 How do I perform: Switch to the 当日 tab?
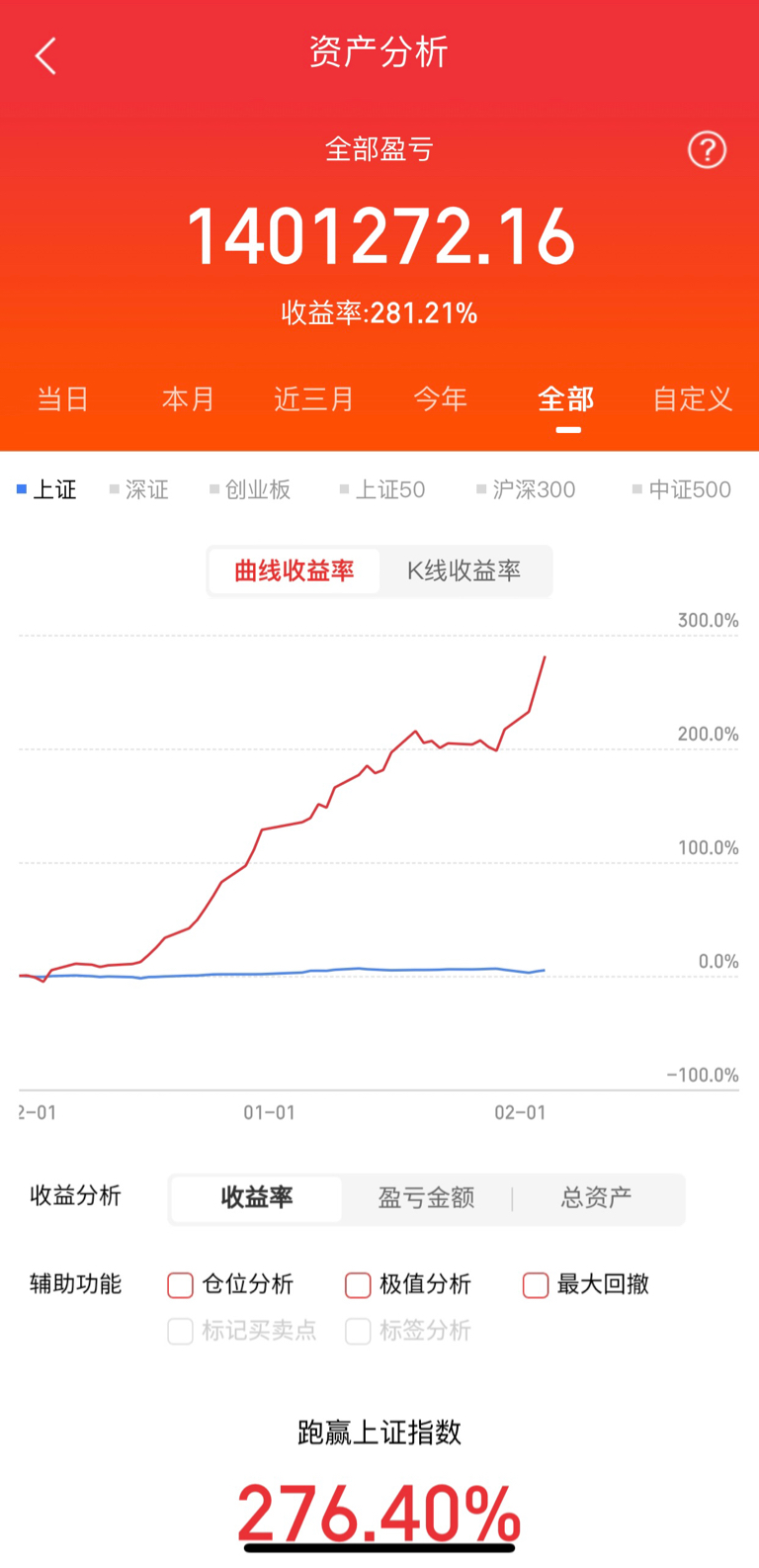point(62,399)
